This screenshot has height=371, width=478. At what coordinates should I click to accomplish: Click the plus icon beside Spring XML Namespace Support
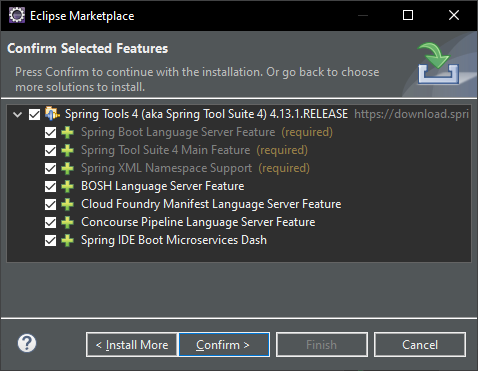point(67,168)
